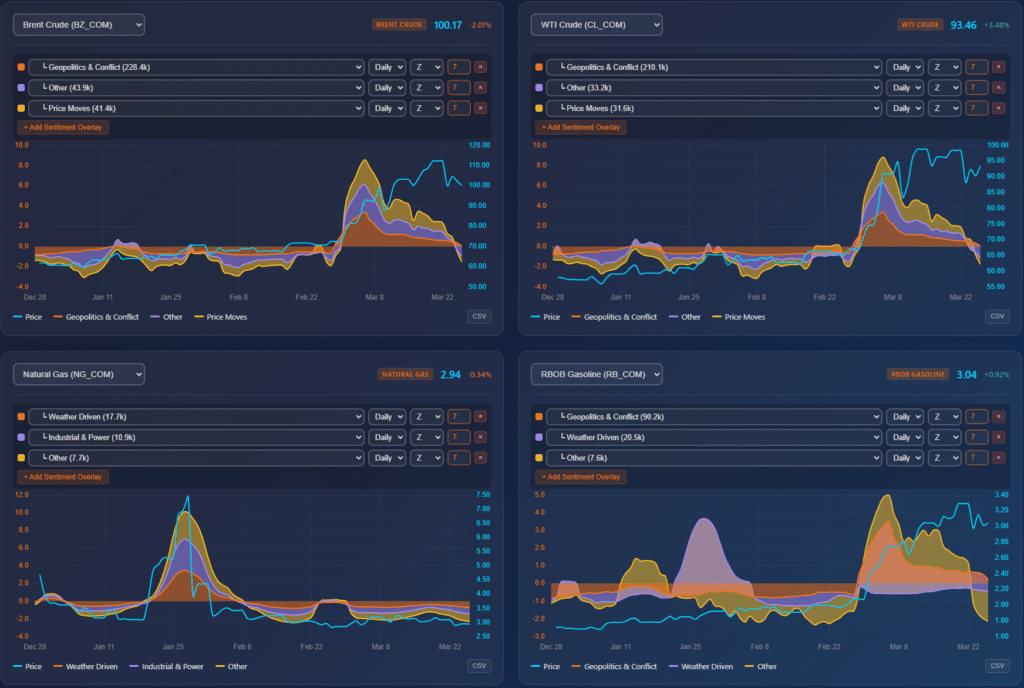Open the Geopolitics & Conflict (228.4k) category dropdown
The height and width of the screenshot is (688, 1024).
click(x=197, y=67)
